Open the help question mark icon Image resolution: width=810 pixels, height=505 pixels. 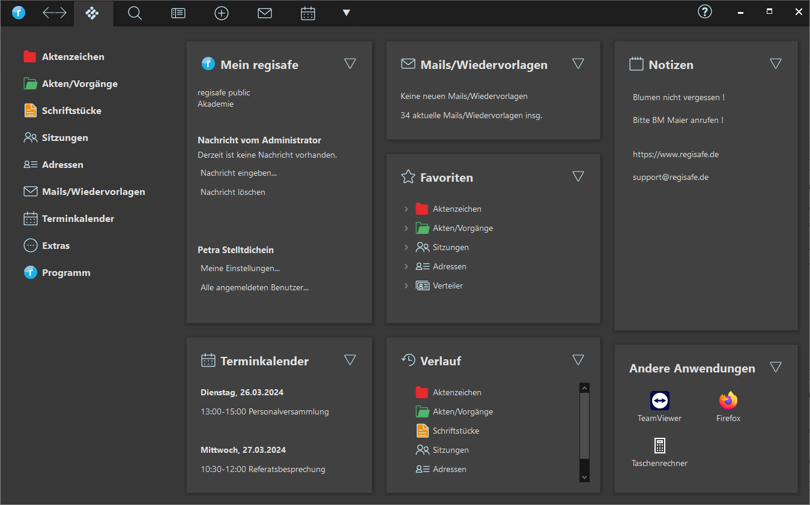tap(705, 12)
